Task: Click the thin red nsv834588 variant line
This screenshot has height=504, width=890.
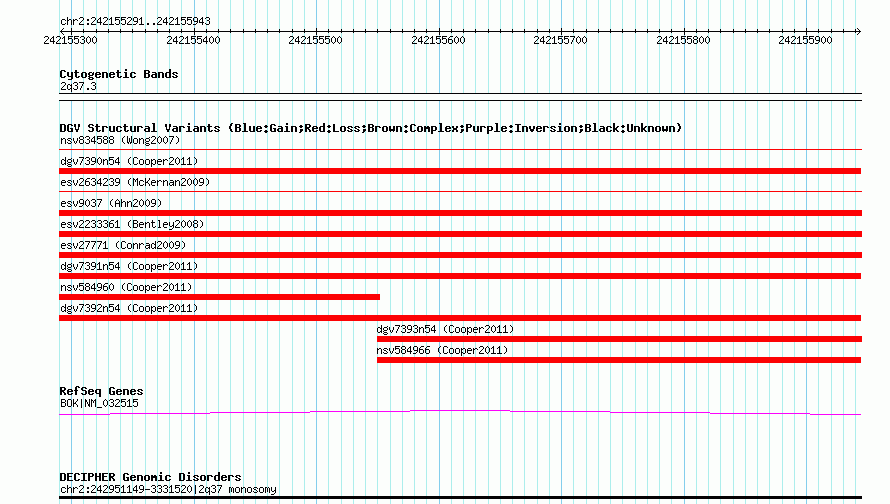Action: pos(460,150)
